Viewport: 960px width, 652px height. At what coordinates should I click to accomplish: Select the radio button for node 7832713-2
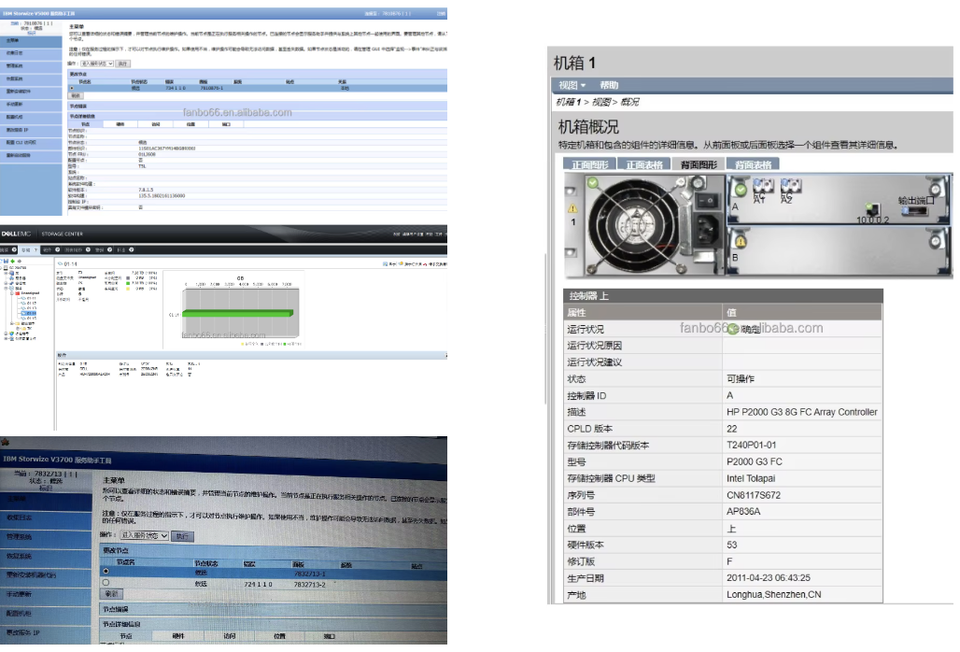click(106, 583)
